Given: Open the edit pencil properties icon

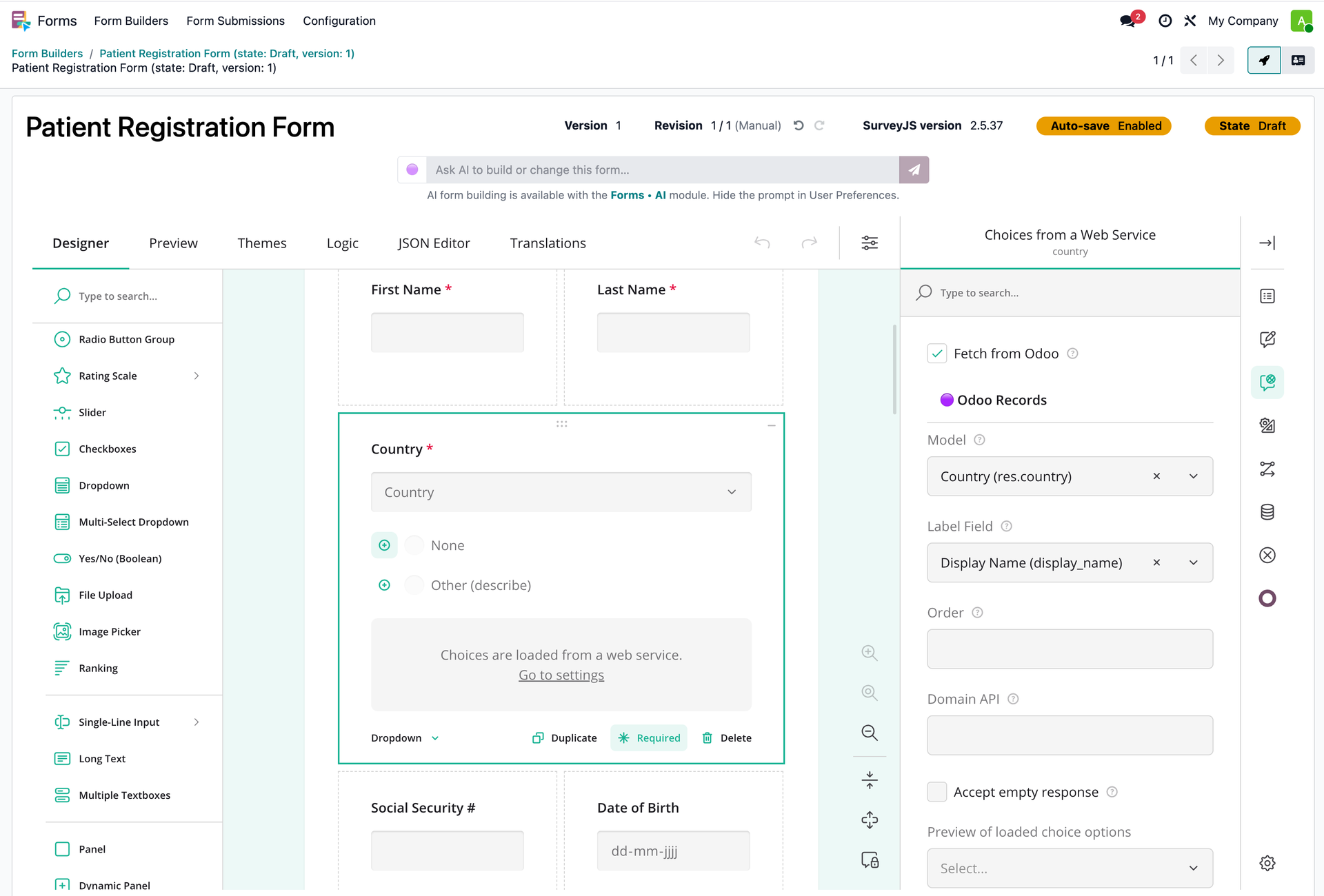Looking at the screenshot, I should click(1267, 339).
